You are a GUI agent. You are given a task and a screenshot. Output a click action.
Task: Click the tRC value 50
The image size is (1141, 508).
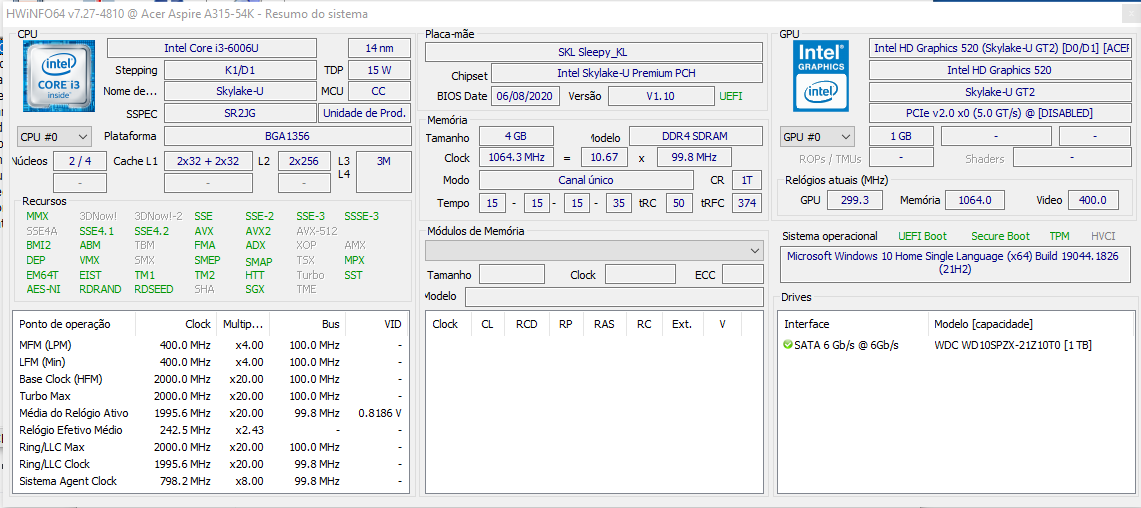pos(678,203)
